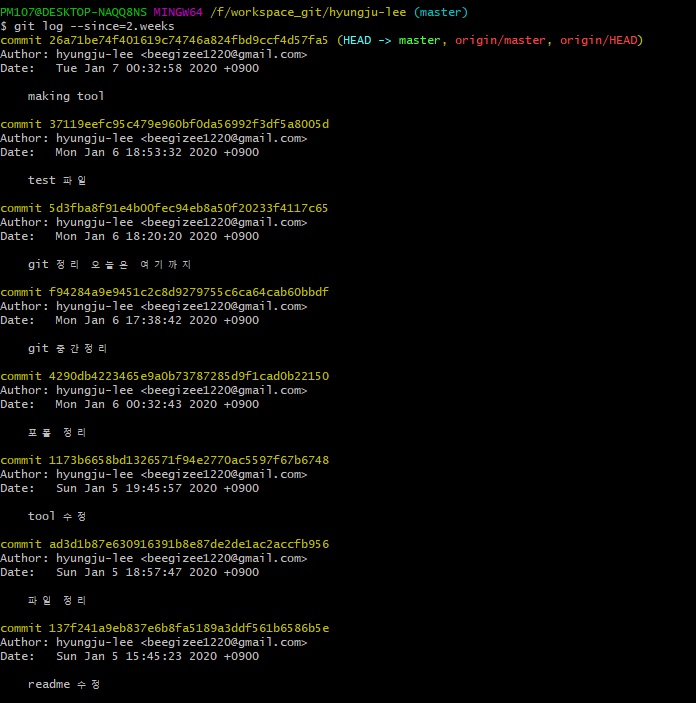
Task: Click the "making tool" commit message
Action: [66, 96]
